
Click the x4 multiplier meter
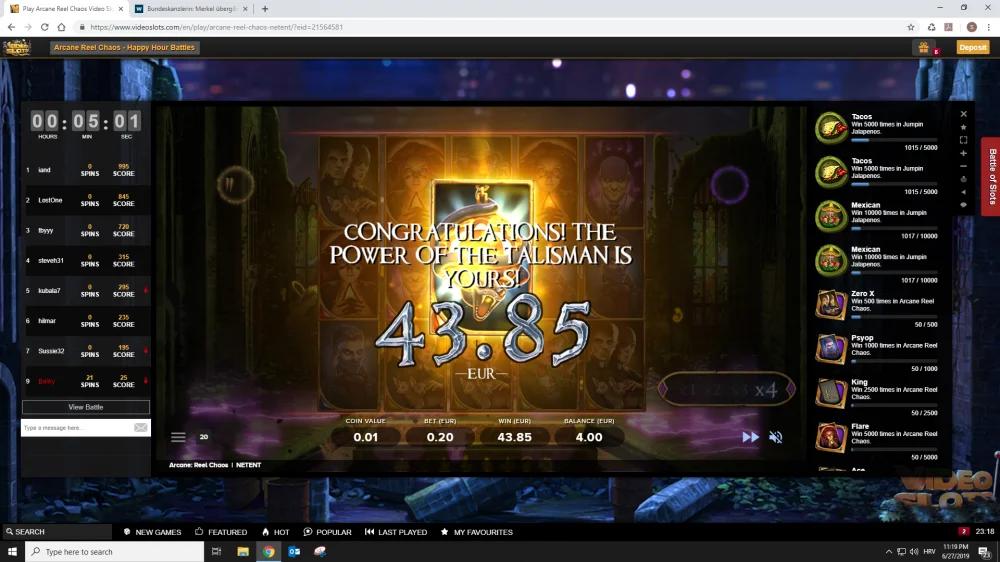pos(727,389)
